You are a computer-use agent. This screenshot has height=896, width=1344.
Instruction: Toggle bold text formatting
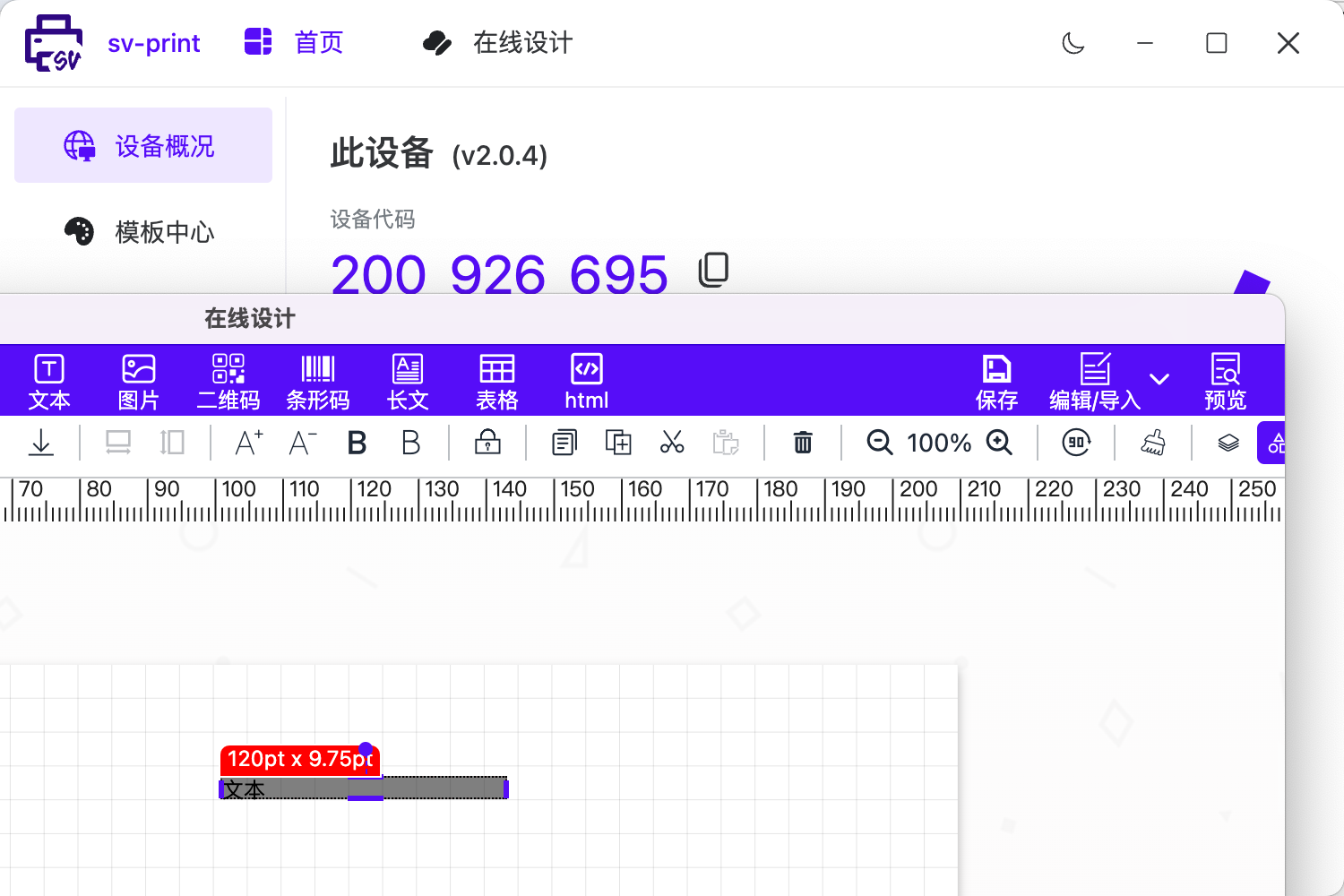[357, 443]
